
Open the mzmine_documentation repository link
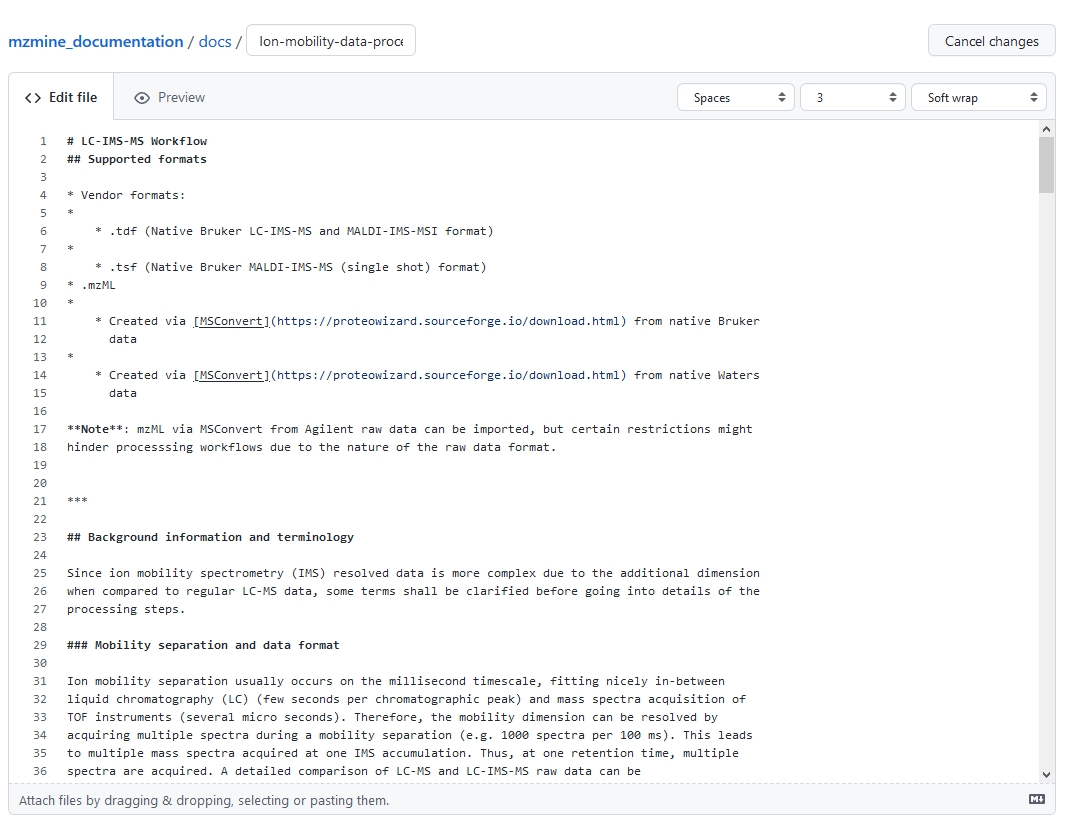tap(96, 42)
